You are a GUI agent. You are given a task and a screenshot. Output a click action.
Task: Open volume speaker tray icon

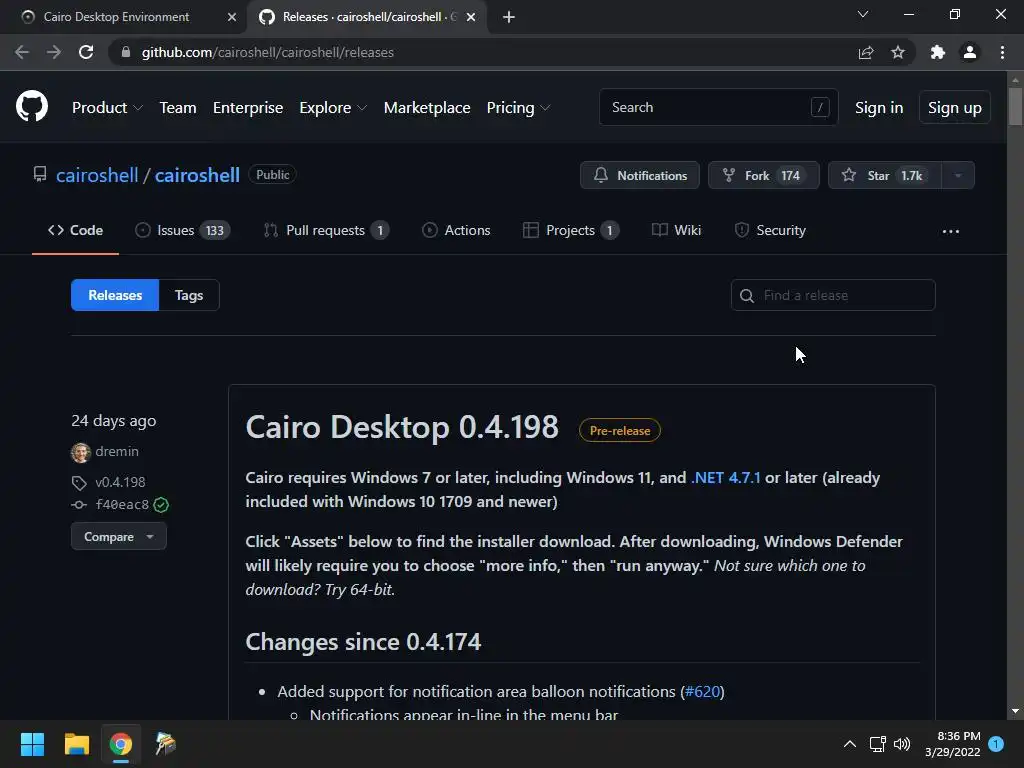[x=902, y=744]
